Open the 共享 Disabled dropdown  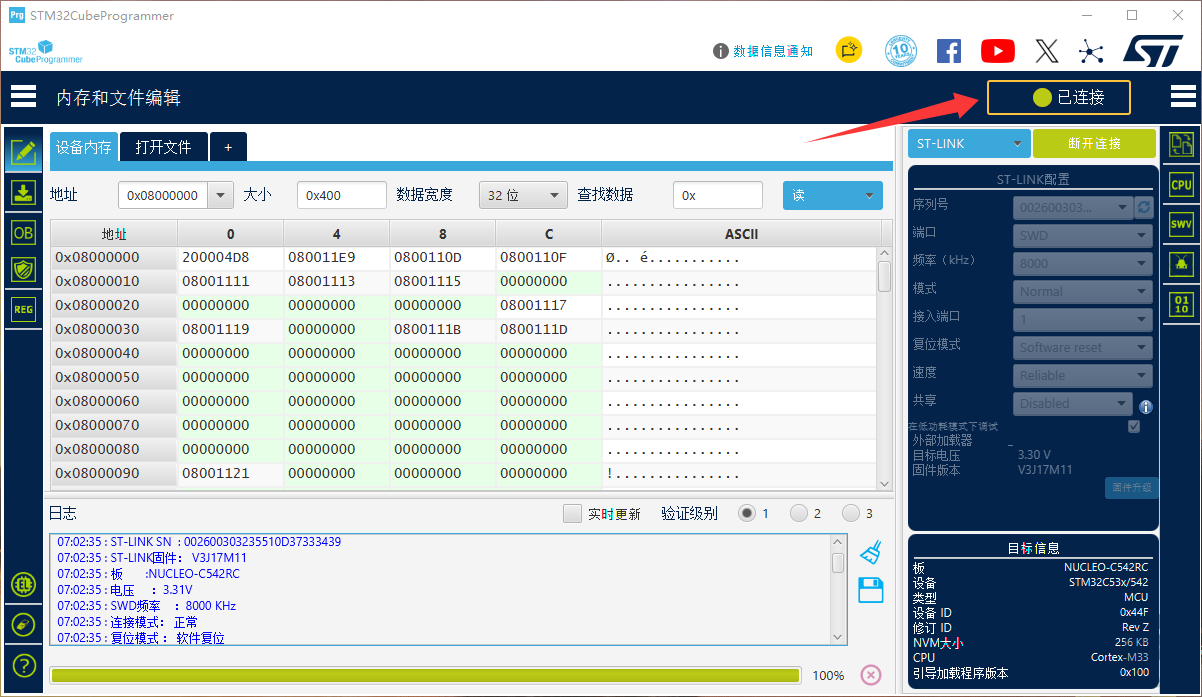coord(1073,404)
